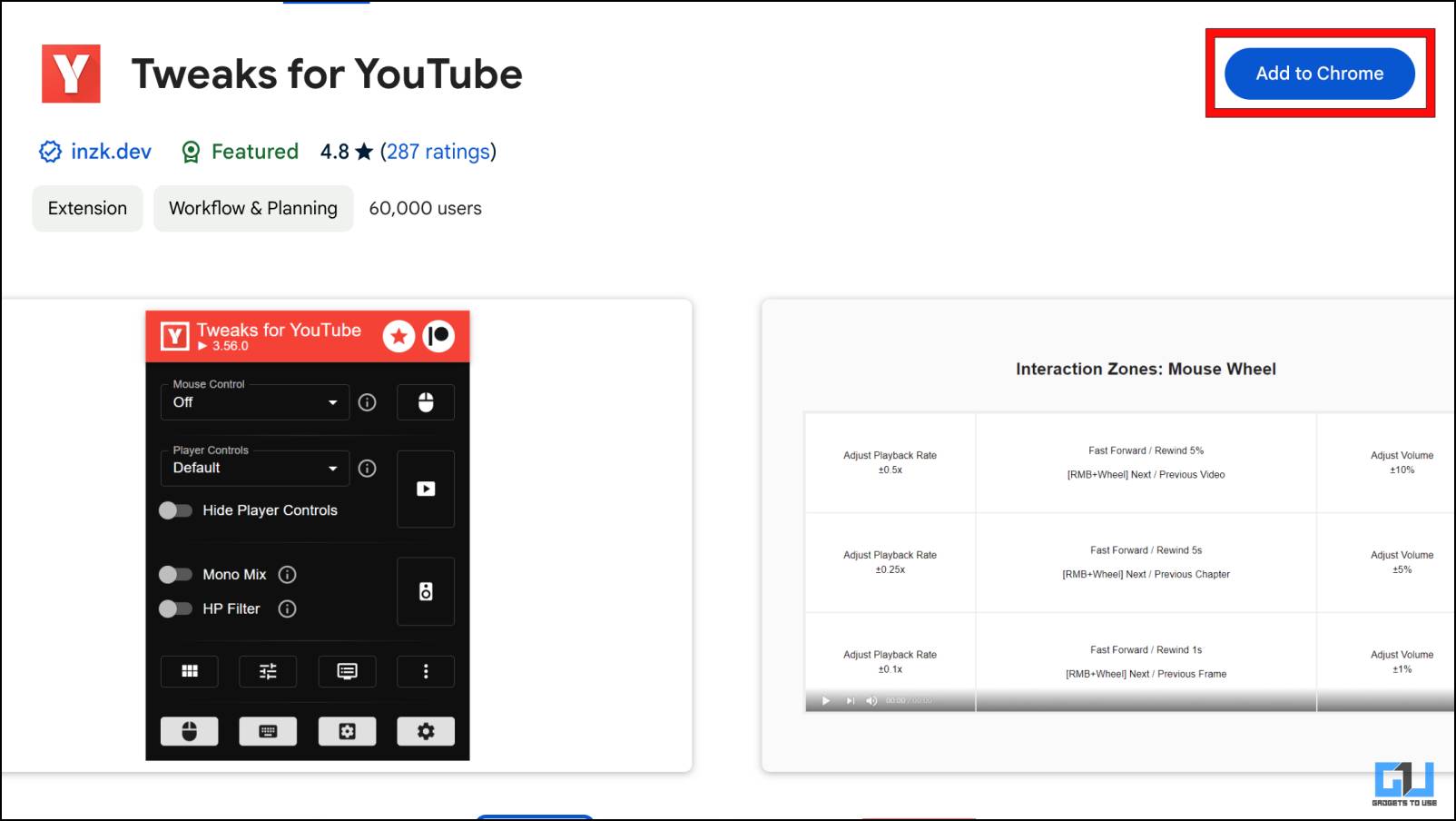Click the 60,000 users text
1456x821 pixels.
pyautogui.click(x=425, y=208)
